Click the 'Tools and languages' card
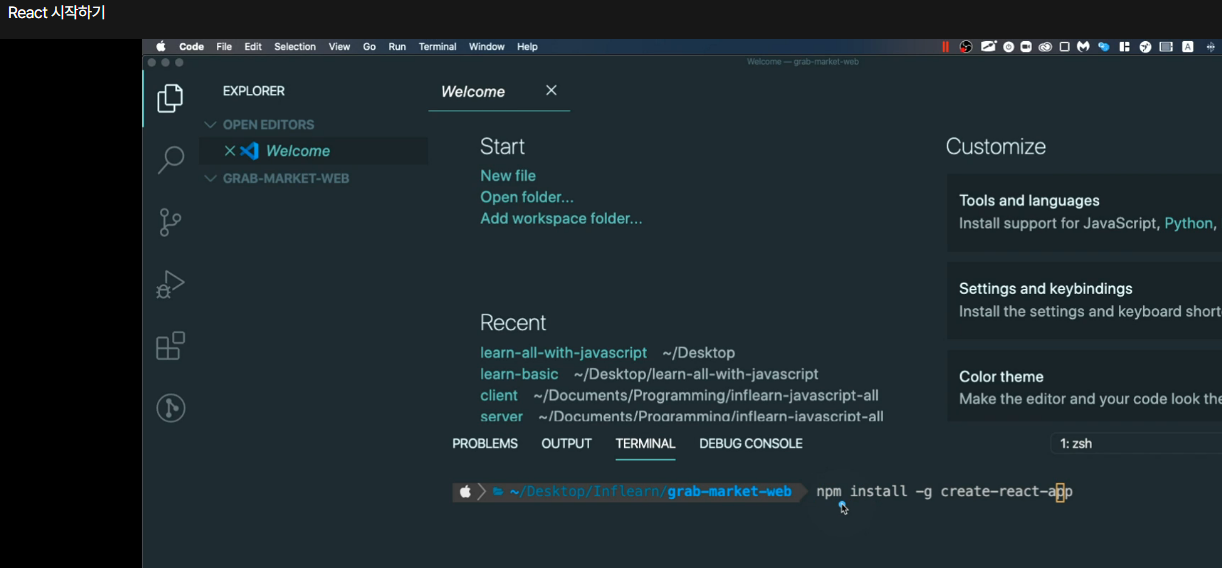1222x568 pixels. point(1084,212)
